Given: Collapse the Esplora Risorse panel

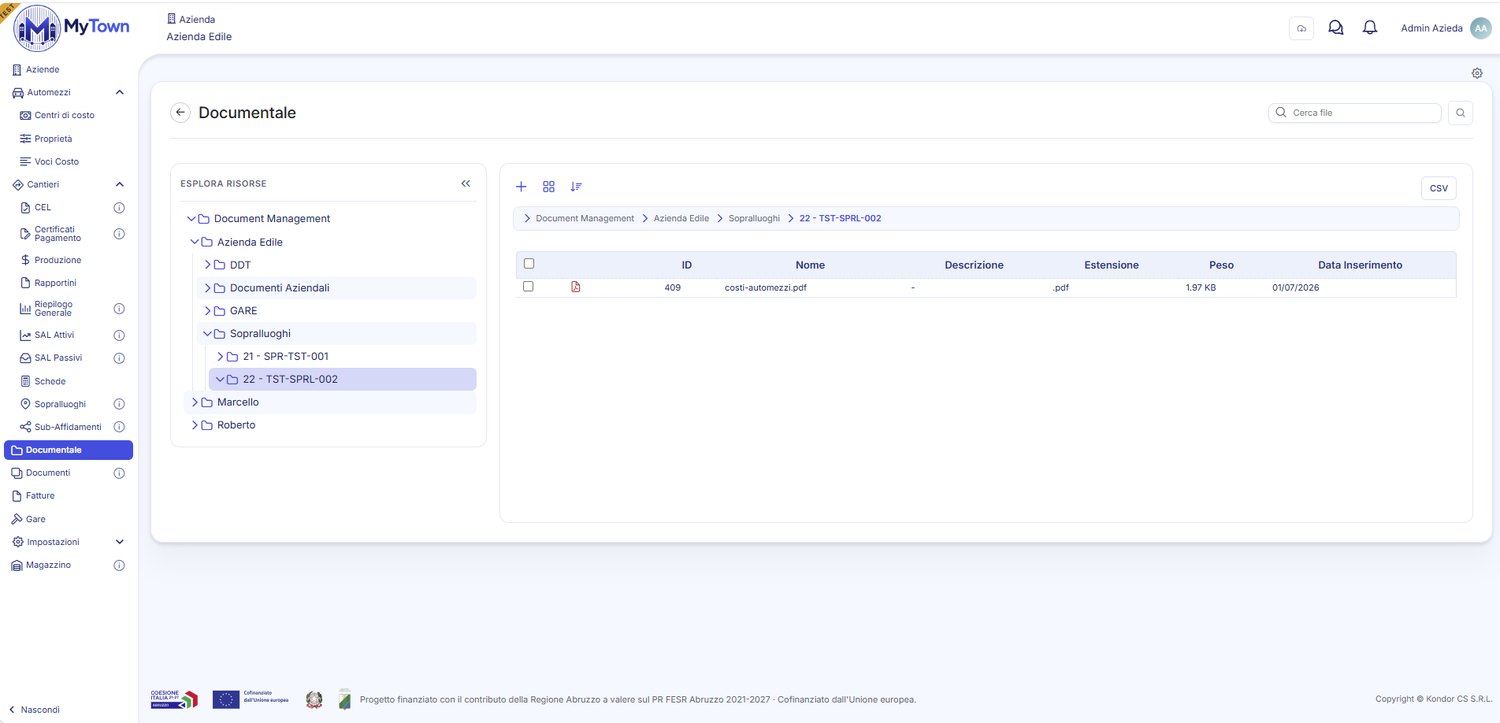Looking at the screenshot, I should (x=465, y=184).
